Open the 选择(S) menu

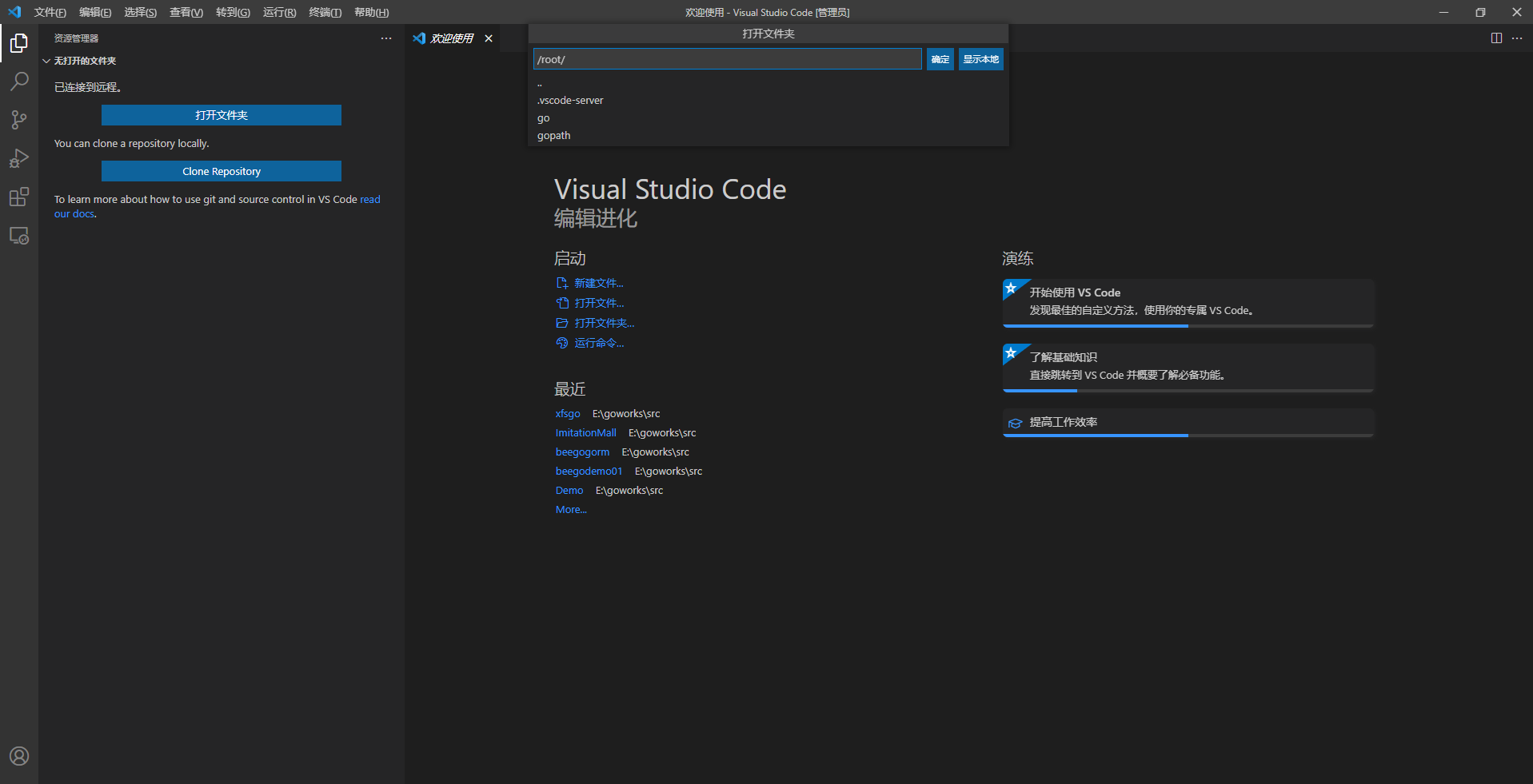click(141, 12)
